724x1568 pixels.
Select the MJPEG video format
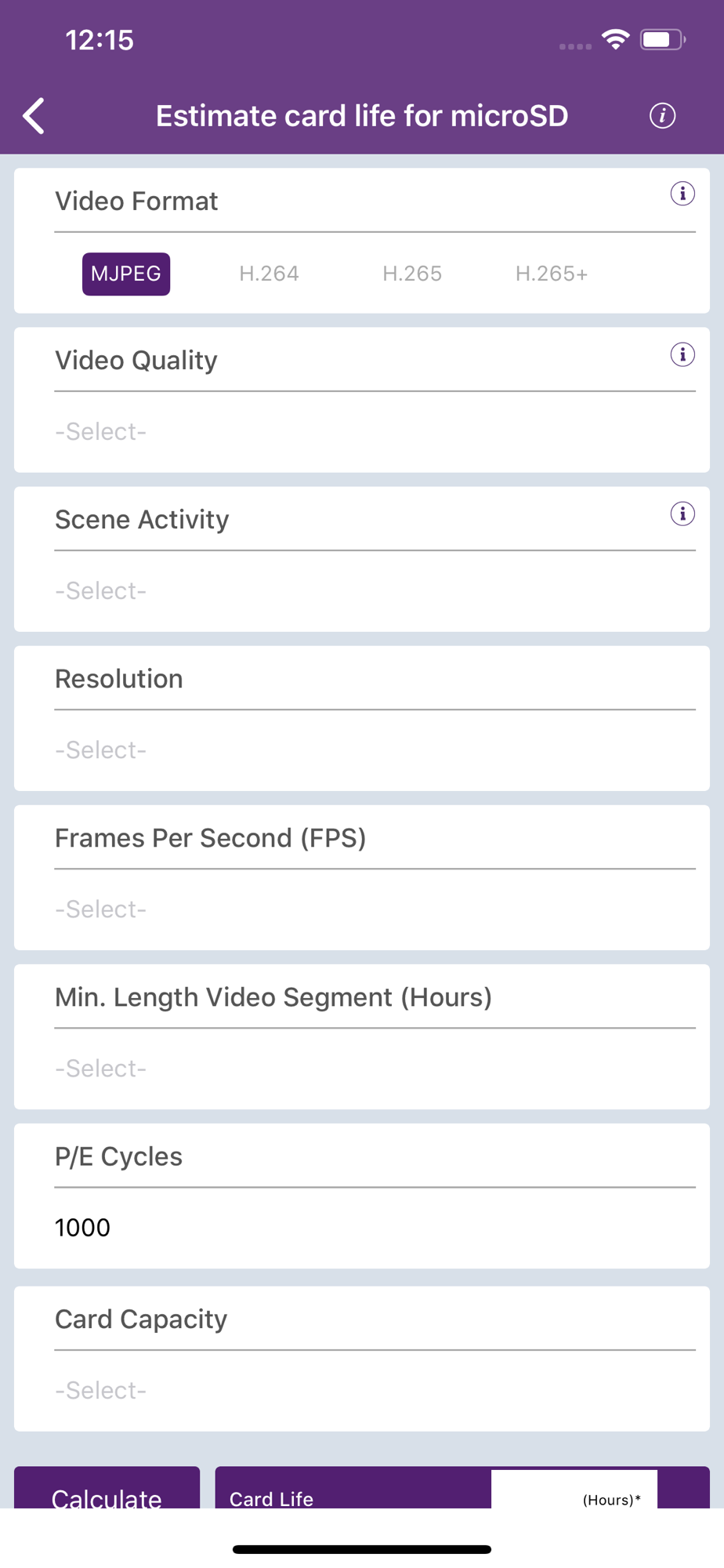[126, 274]
